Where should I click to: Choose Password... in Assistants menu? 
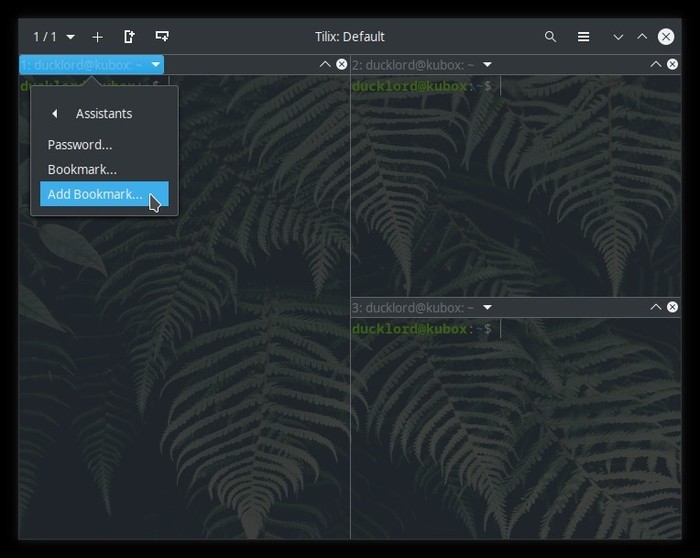(x=104, y=145)
